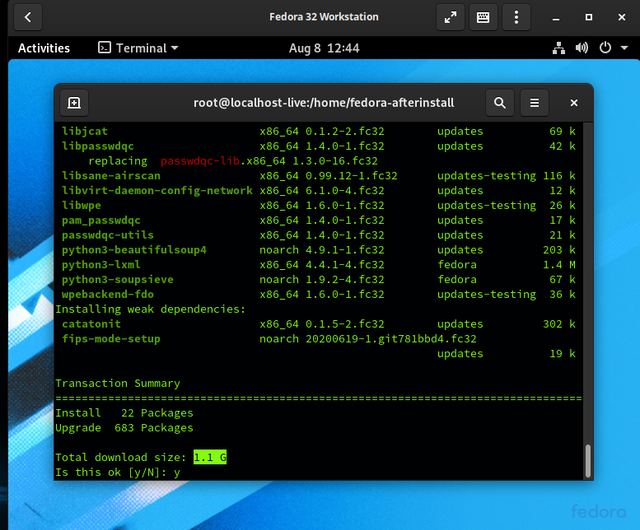640x530 pixels.
Task: Click fips-mode-setup package name
Action: (111, 339)
